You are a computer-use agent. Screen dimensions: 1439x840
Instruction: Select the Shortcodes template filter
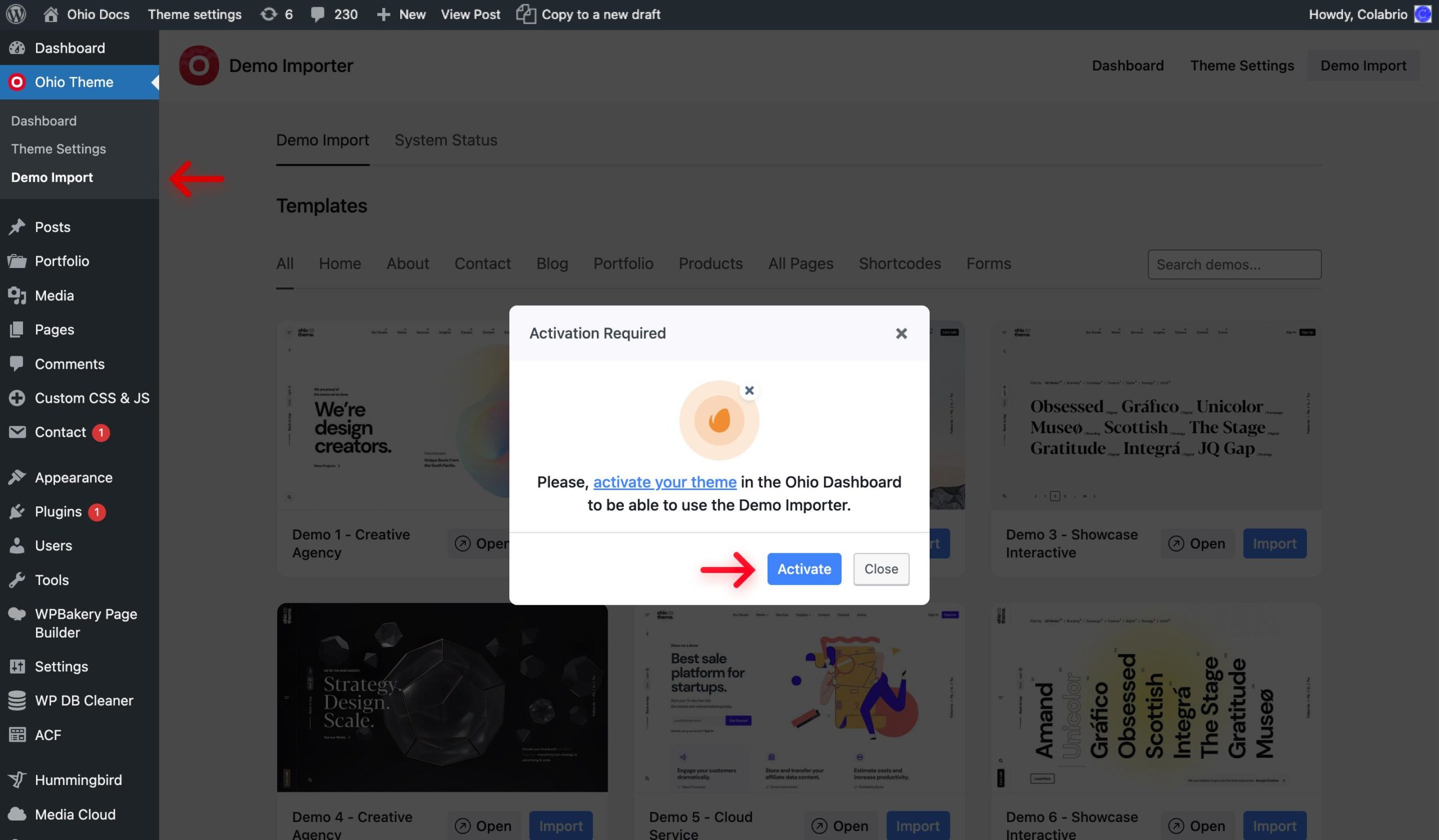coord(899,264)
